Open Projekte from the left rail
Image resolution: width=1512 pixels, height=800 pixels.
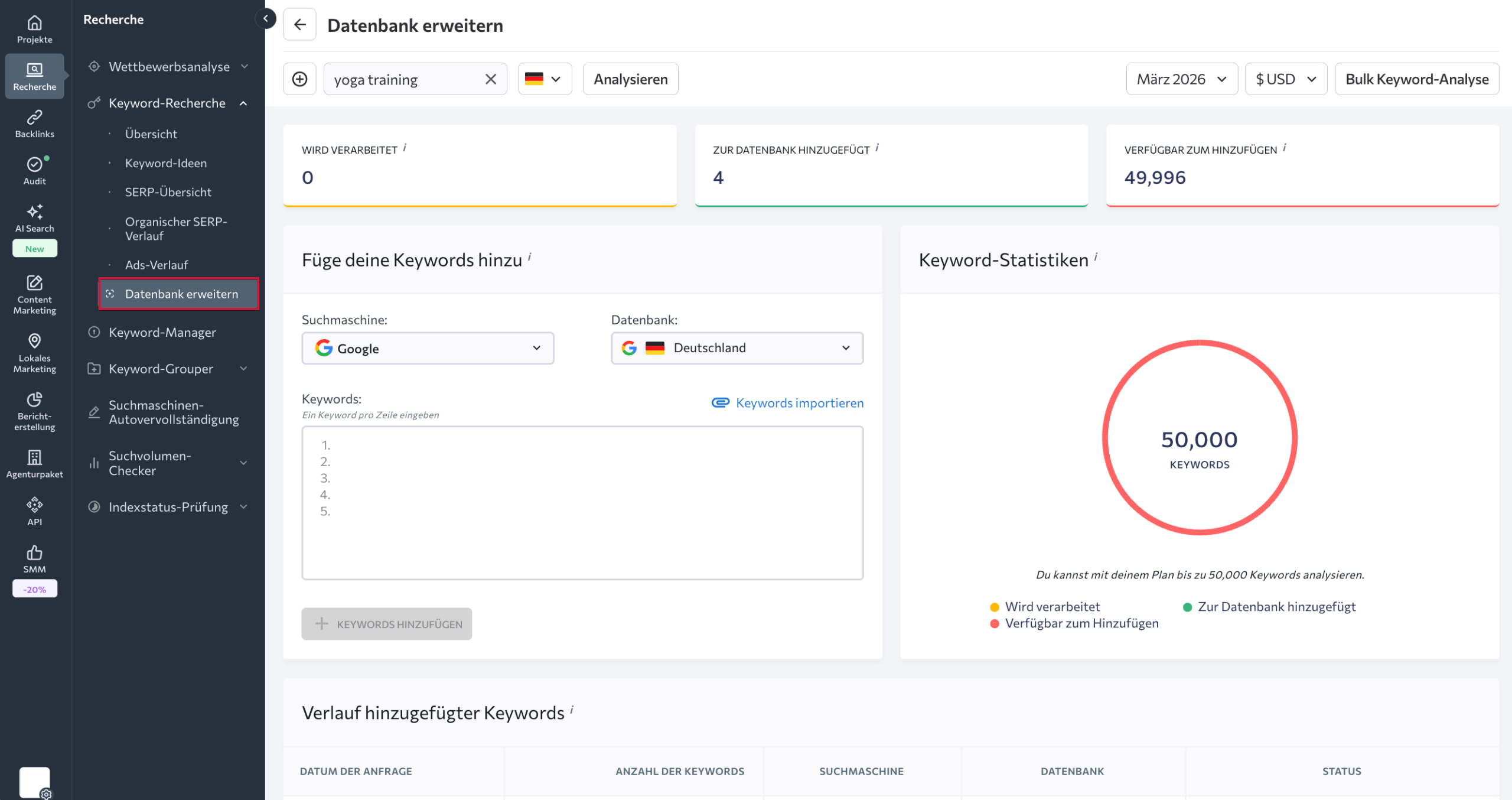(x=34, y=28)
